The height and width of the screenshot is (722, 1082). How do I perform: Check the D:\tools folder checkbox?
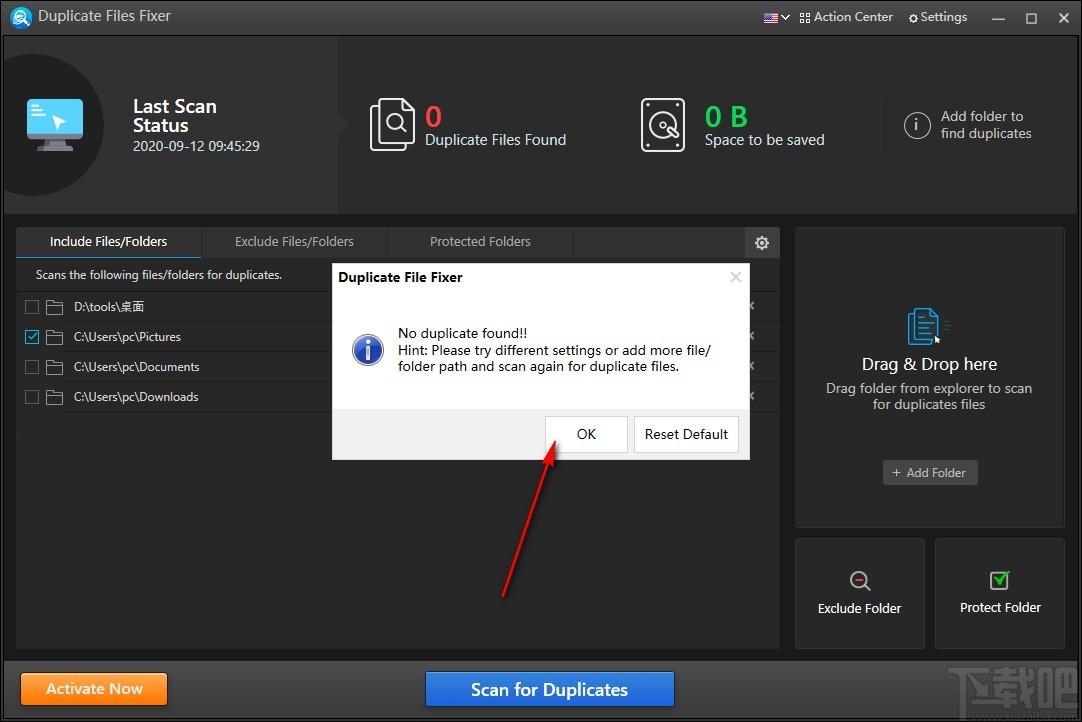click(32, 306)
